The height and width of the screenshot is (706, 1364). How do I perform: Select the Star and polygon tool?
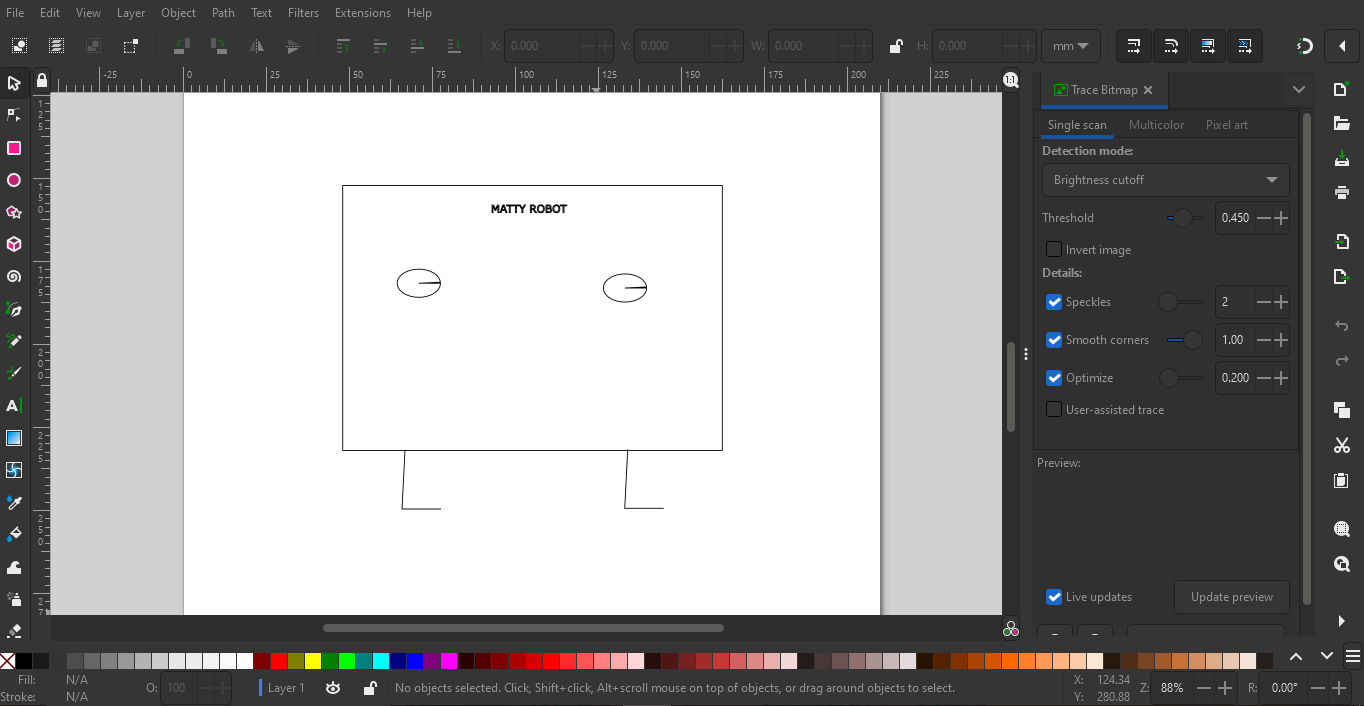pos(14,212)
